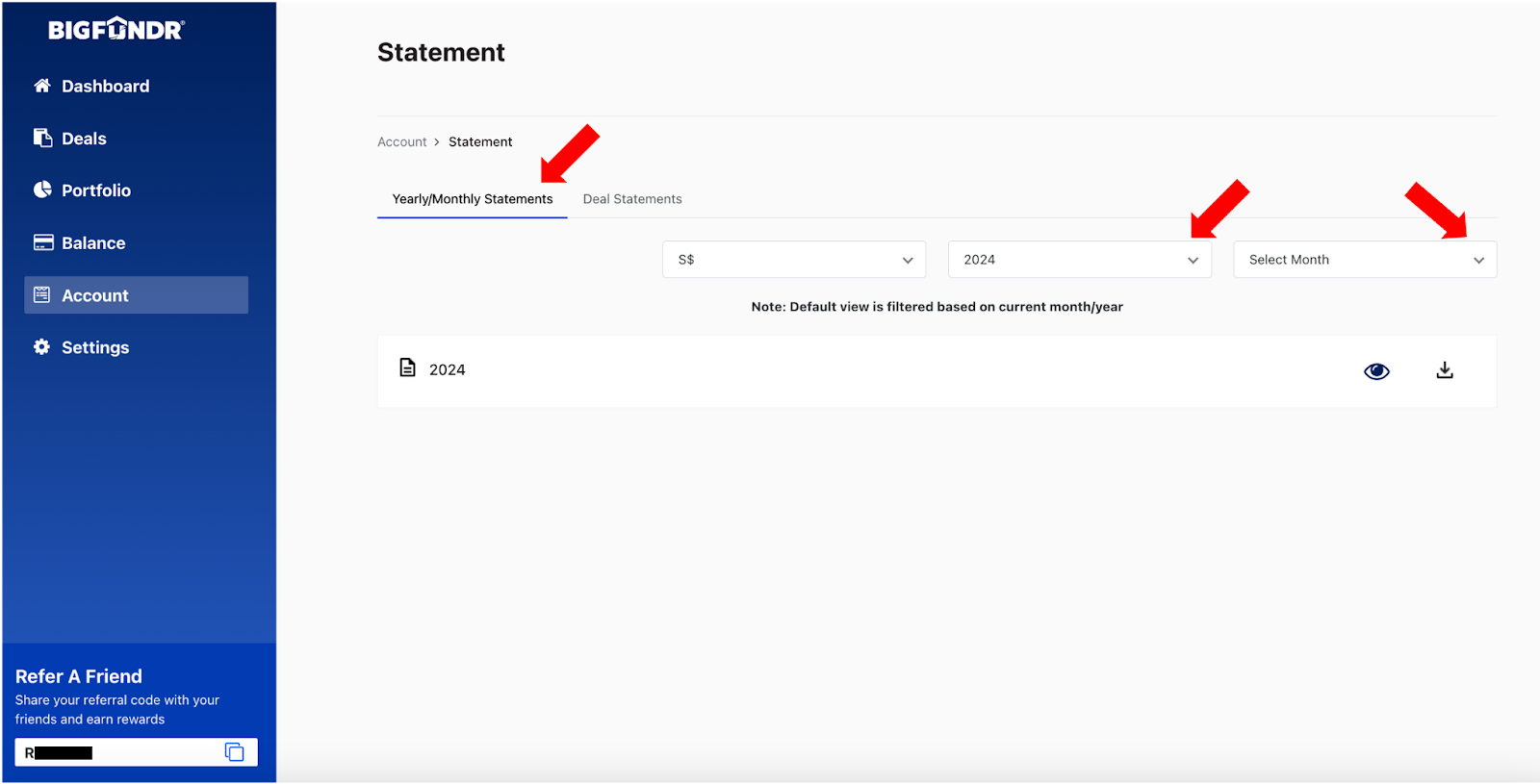Image resolution: width=1540 pixels, height=784 pixels.
Task: Click the Refer A Friend heading
Action: pos(79,676)
